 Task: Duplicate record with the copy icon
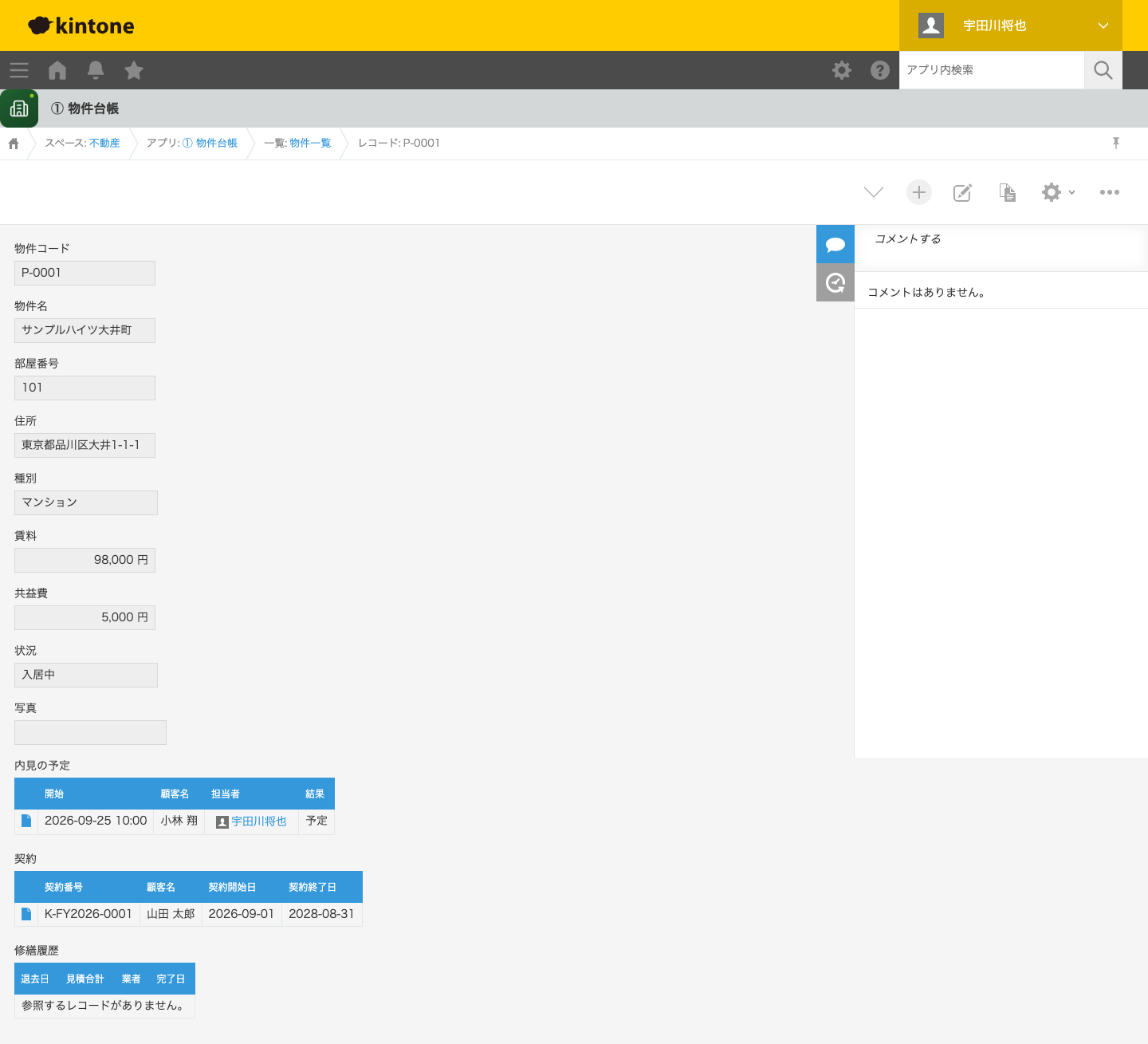(1008, 192)
